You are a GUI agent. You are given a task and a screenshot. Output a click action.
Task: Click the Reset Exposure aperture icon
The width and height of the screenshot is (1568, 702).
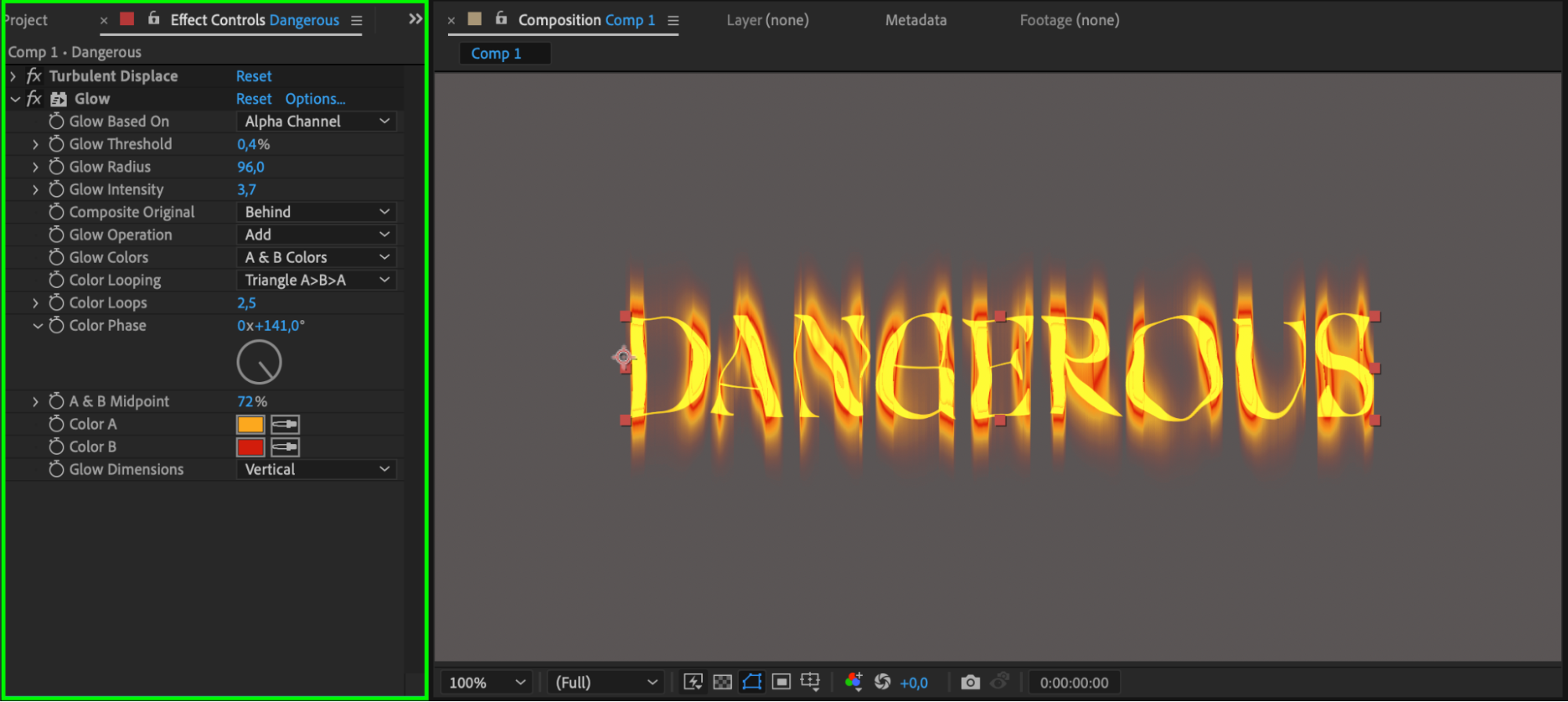pyautogui.click(x=882, y=682)
